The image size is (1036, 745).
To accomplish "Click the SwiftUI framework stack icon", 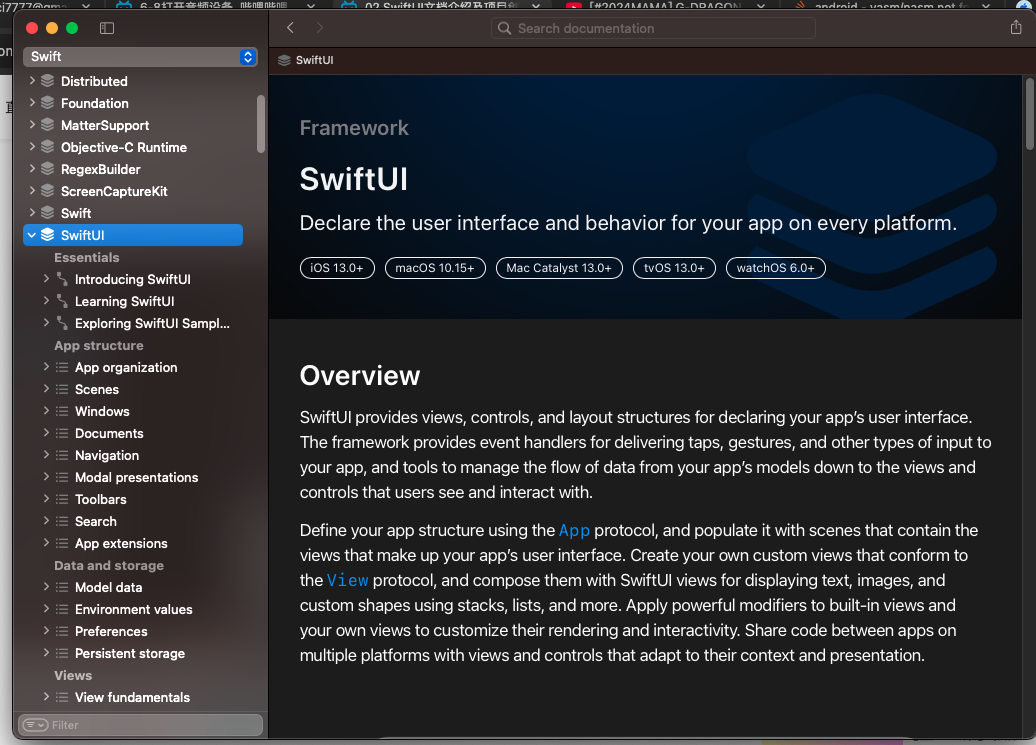I will 48,235.
